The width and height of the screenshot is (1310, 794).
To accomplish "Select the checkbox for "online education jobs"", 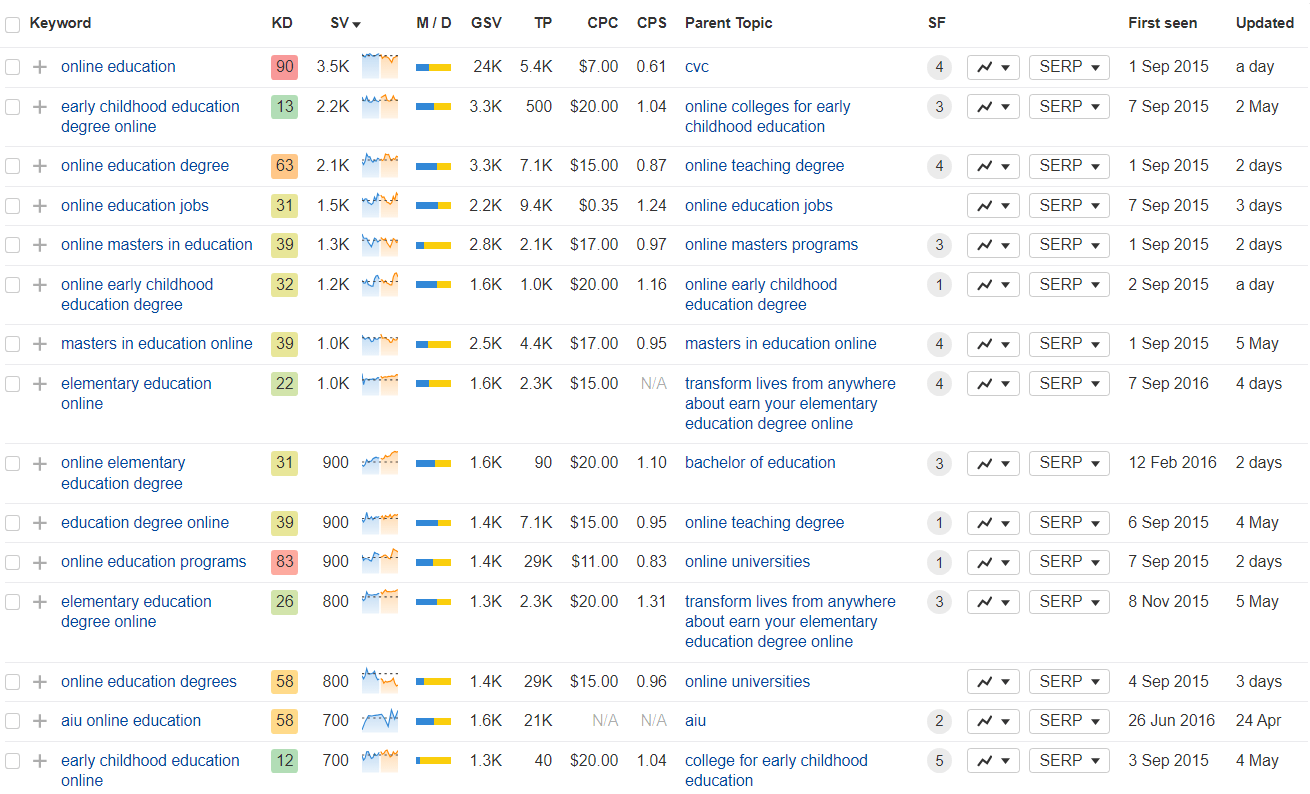I will (13, 205).
